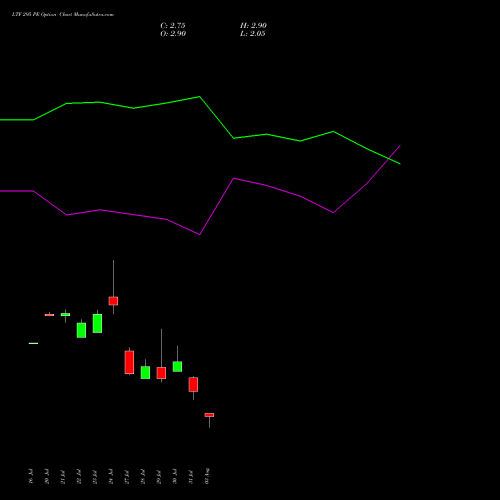Click the red candle body for 27 Jul

[129, 362]
